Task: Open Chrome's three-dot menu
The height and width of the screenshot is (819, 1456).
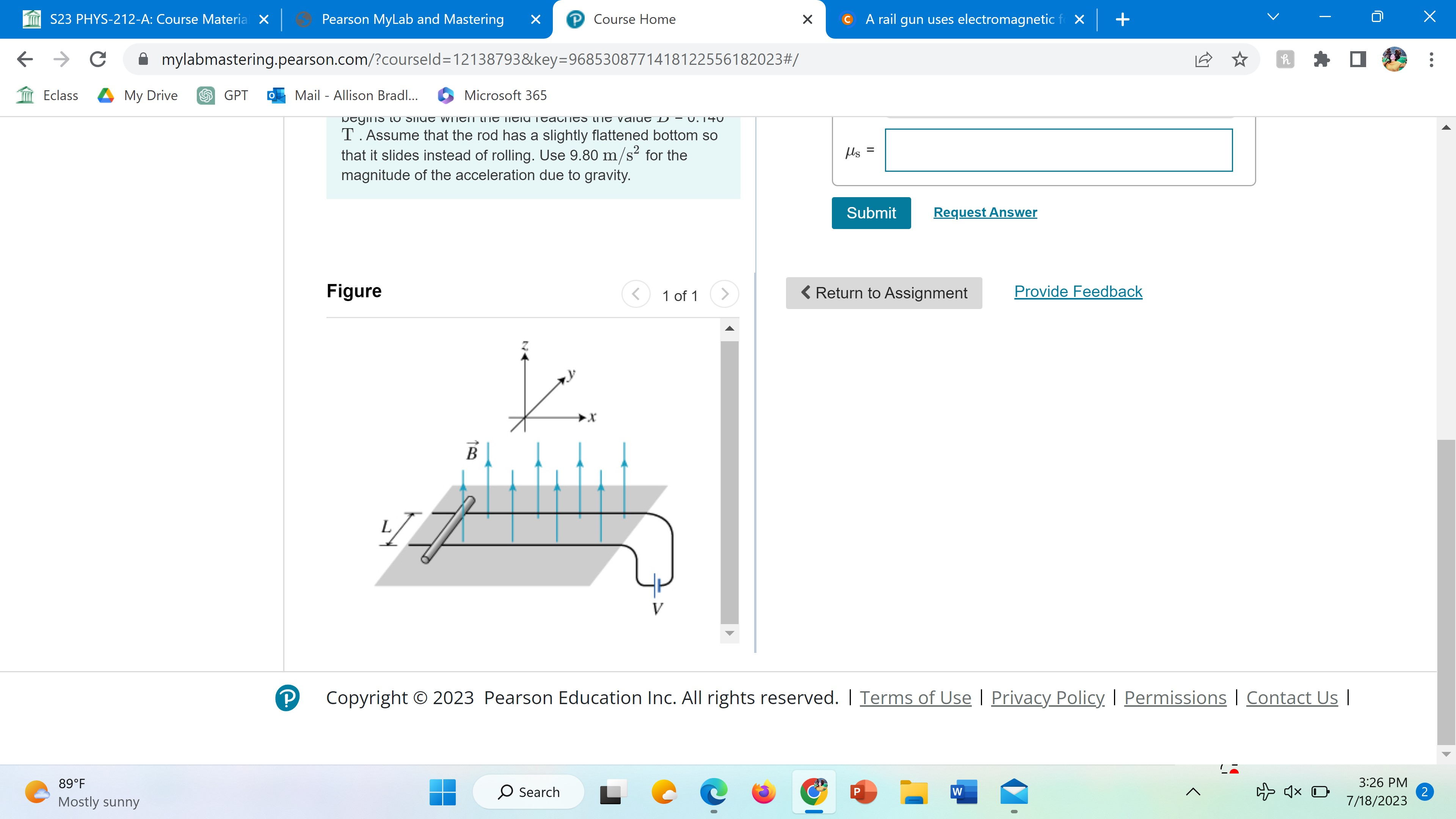Action: coord(1431,59)
